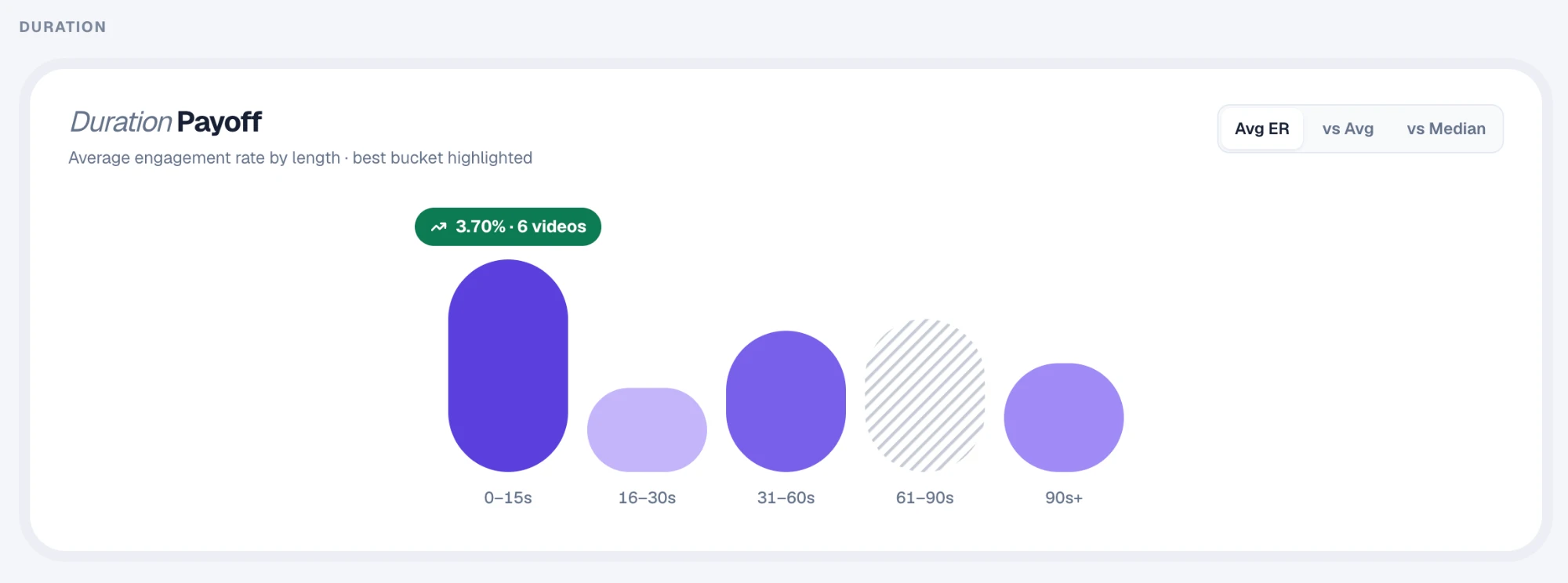Click the 90s+ duration bar

coord(1064,418)
